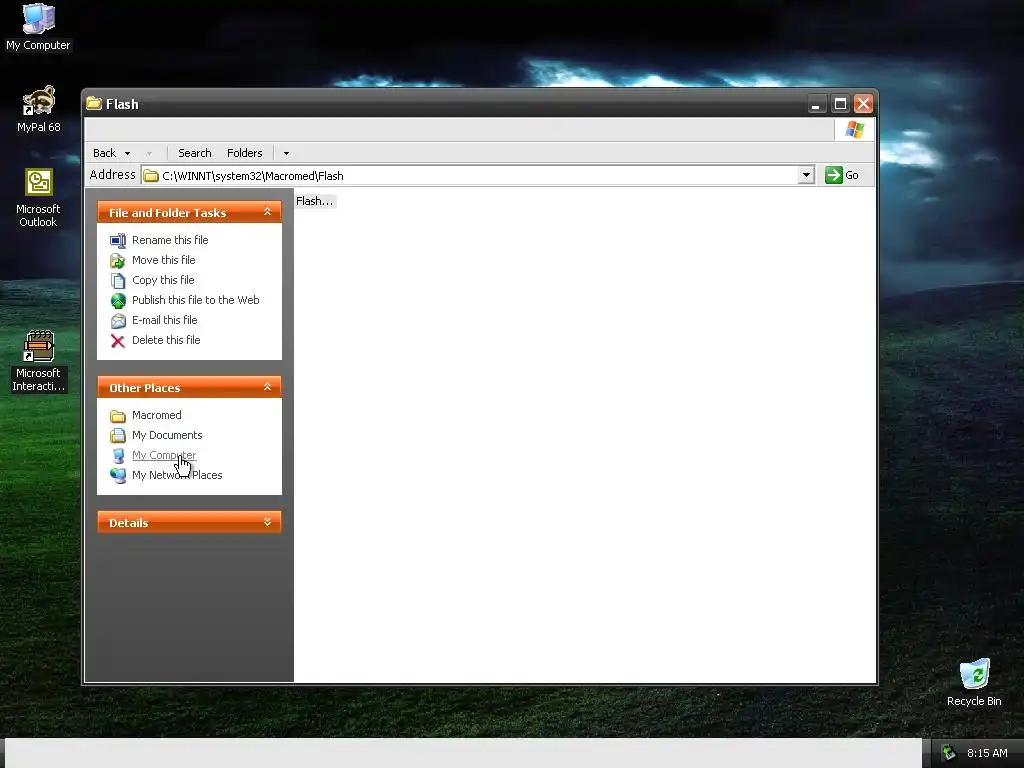The height and width of the screenshot is (768, 1024).
Task: Click the E-mail this file envelope icon
Action: [x=118, y=321]
